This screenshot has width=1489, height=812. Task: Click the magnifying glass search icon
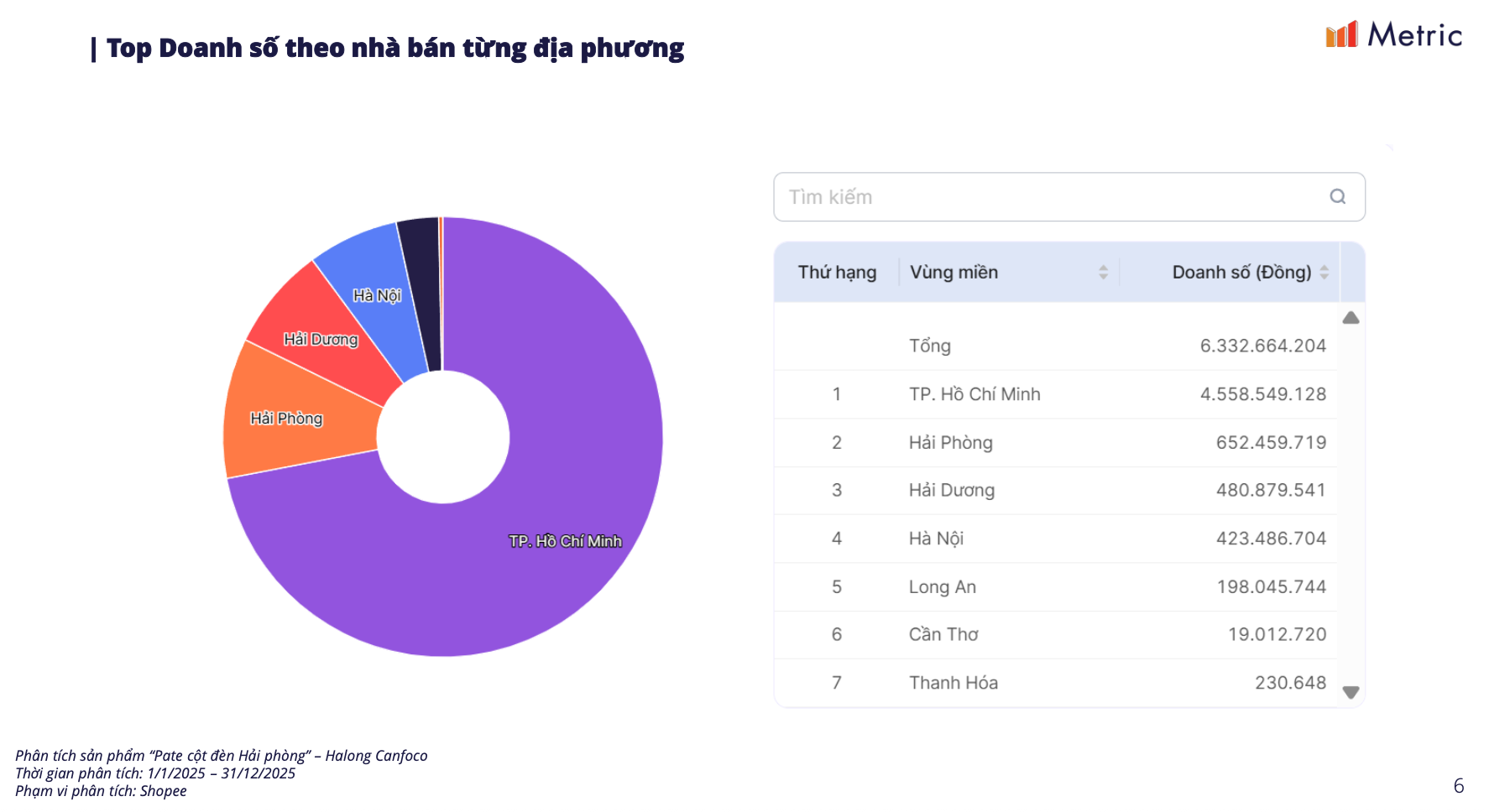[x=1337, y=196]
